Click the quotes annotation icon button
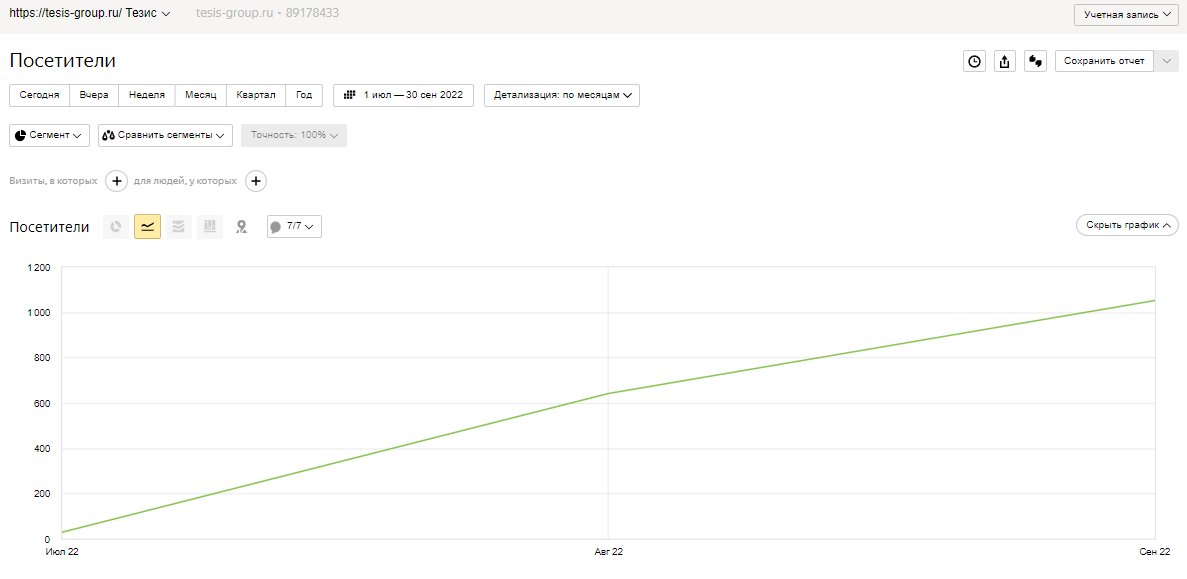Viewport: 1187px width, 579px height. (1036, 61)
